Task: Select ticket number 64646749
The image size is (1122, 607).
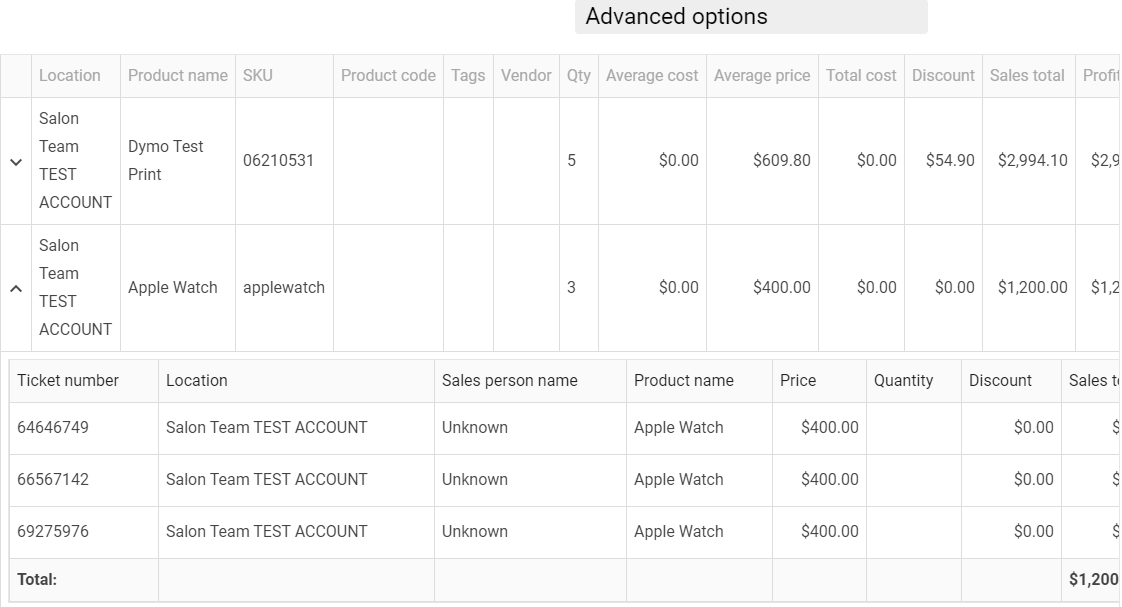Action: point(53,428)
